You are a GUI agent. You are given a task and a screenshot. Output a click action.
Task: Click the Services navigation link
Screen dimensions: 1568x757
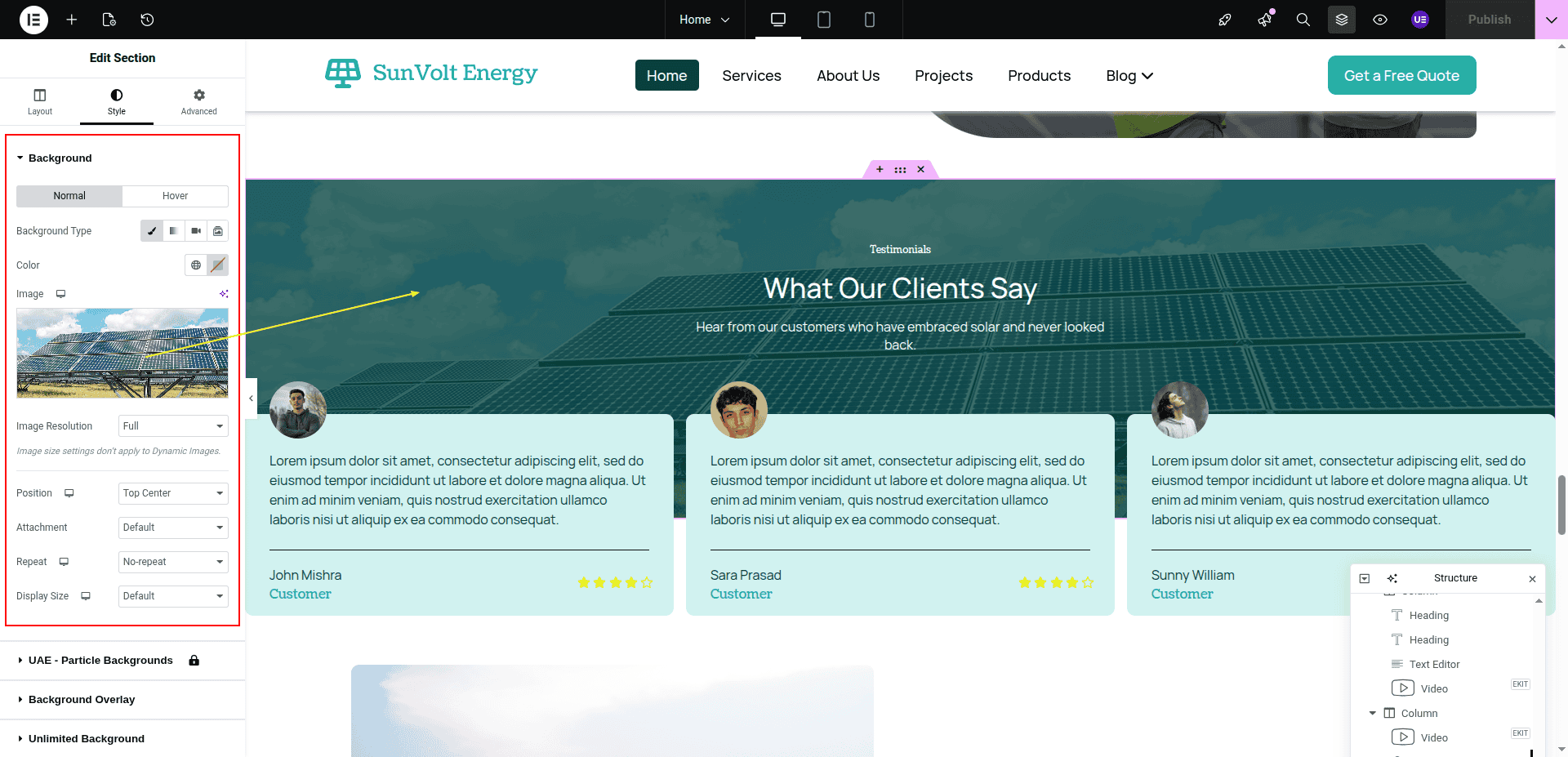tap(751, 76)
